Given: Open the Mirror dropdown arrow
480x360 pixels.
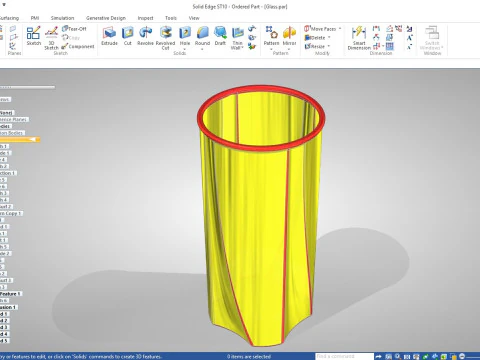Looking at the screenshot, I should click(289, 49).
